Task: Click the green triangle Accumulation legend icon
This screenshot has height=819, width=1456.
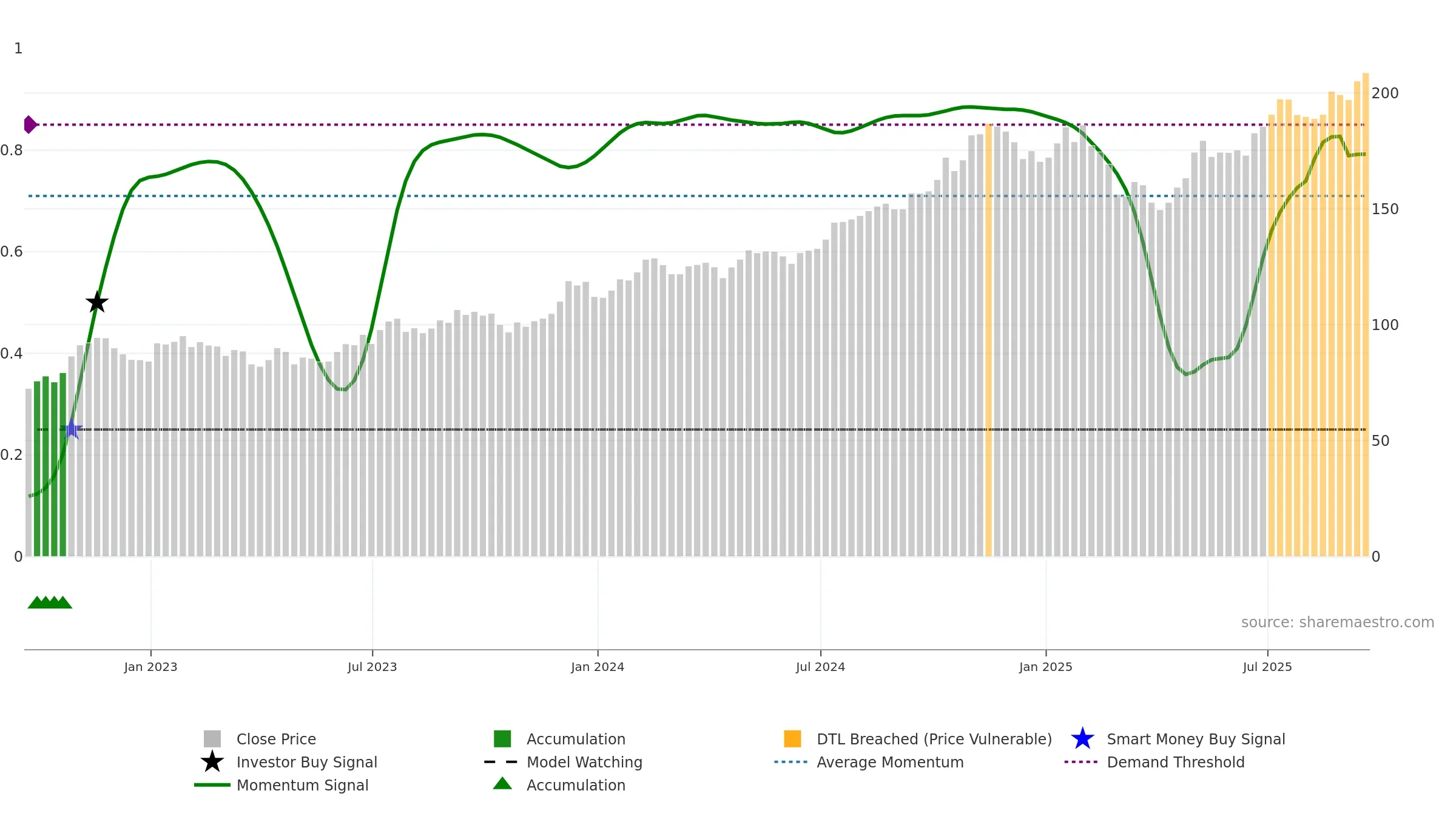Action: (502, 783)
